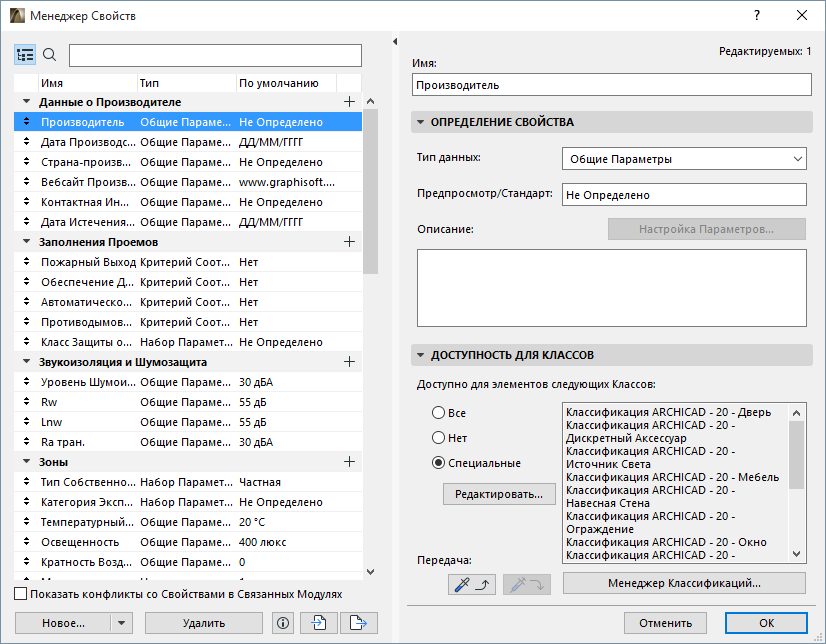Click the drag handle of the Пожарный Выход row
Viewport: 826px width, 644px height.
[x=26, y=262]
